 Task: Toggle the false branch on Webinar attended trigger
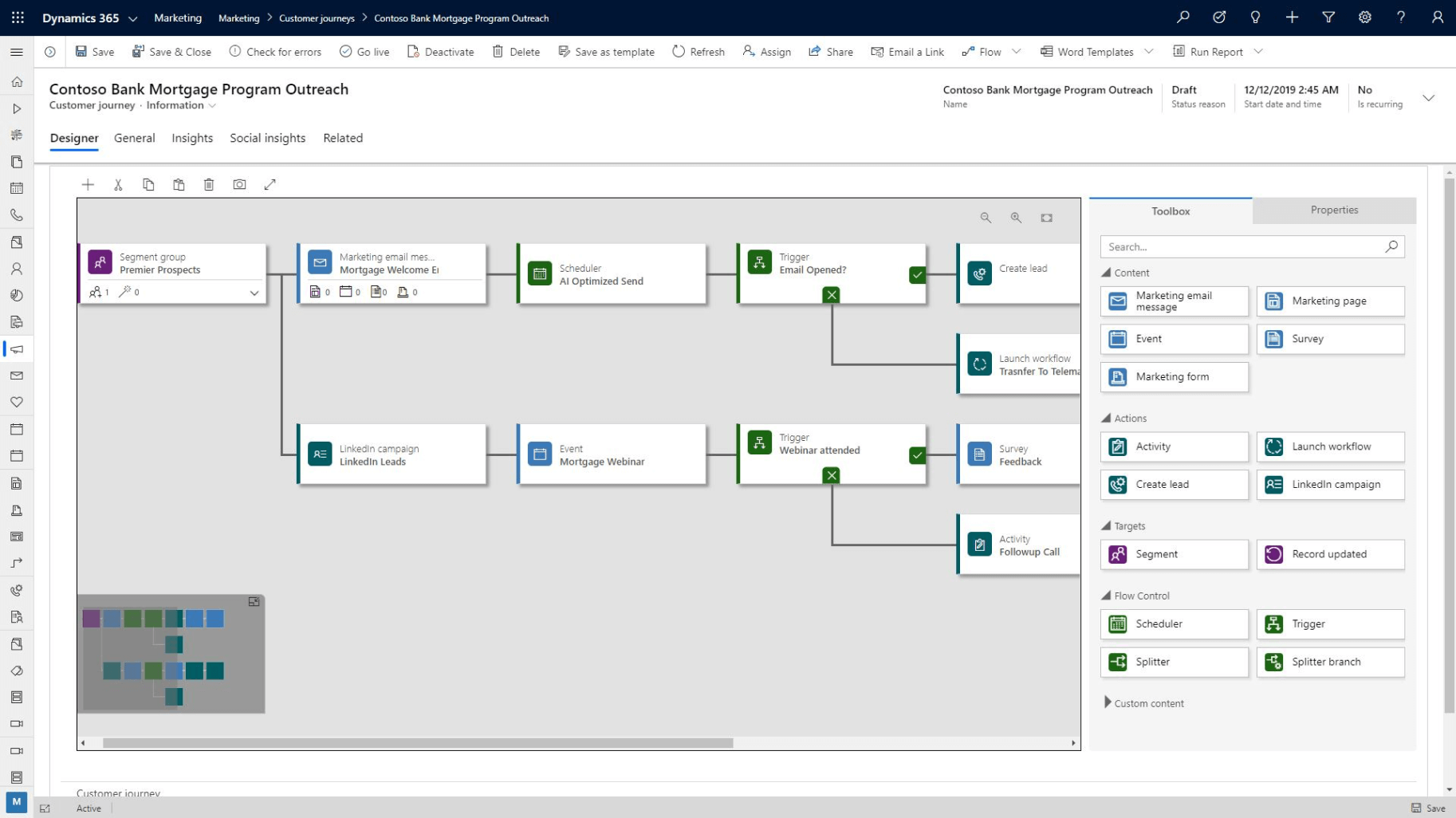(830, 475)
